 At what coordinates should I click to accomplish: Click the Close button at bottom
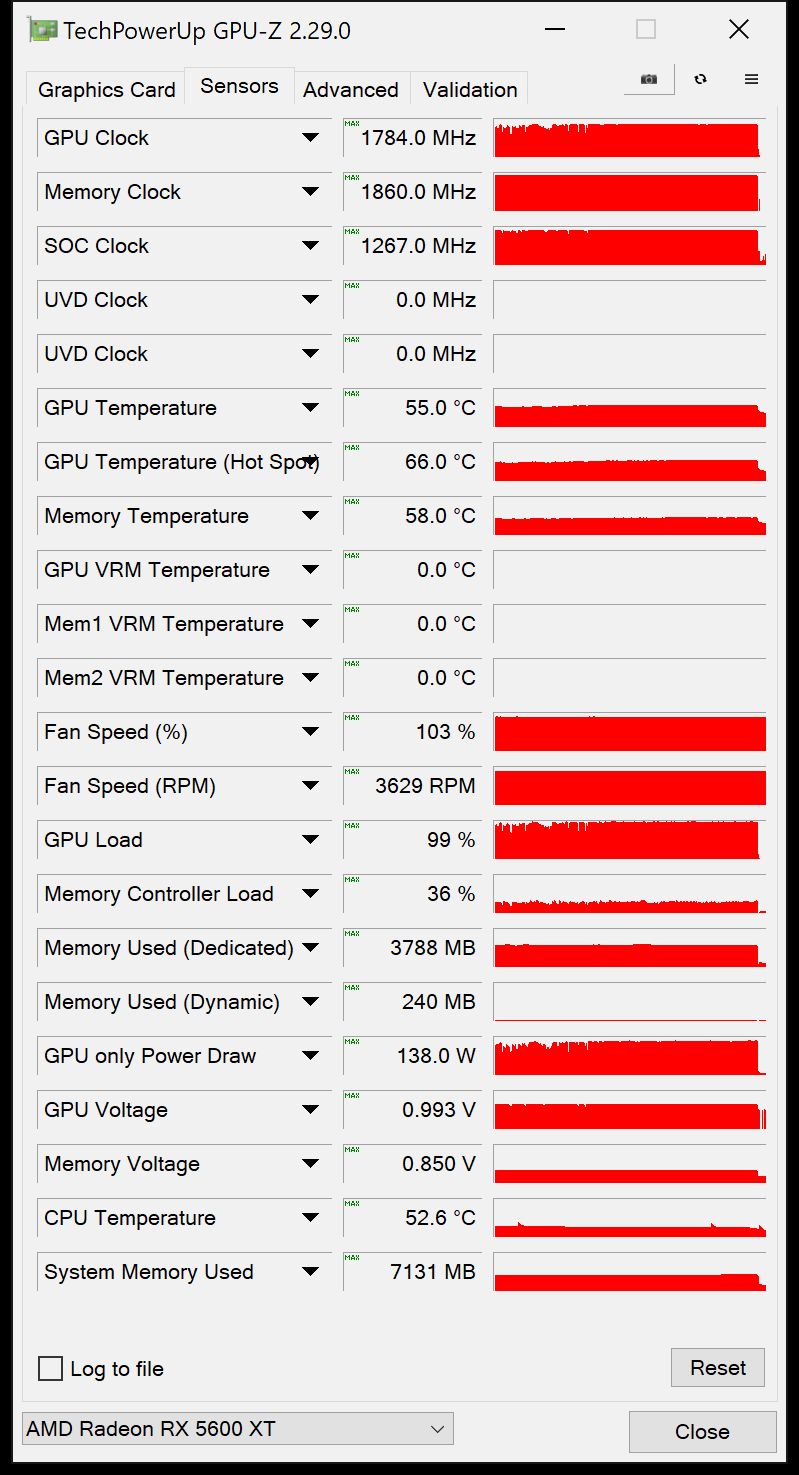703,1431
